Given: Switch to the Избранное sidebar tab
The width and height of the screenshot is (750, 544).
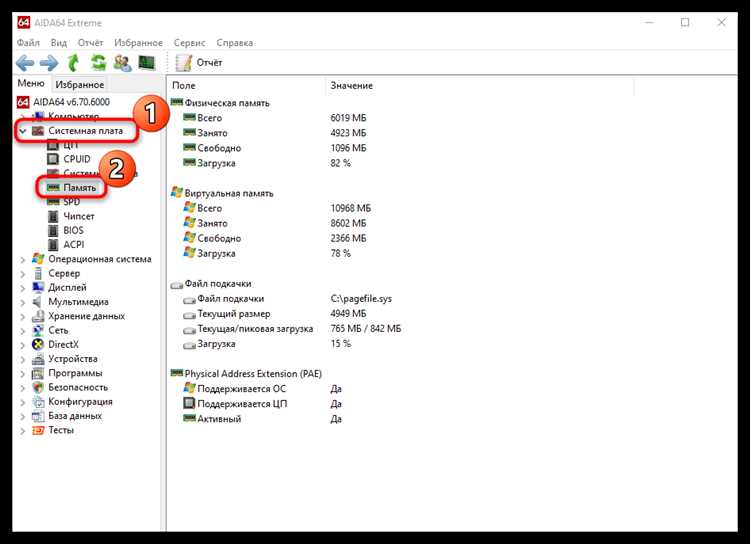Looking at the screenshot, I should pos(79,85).
